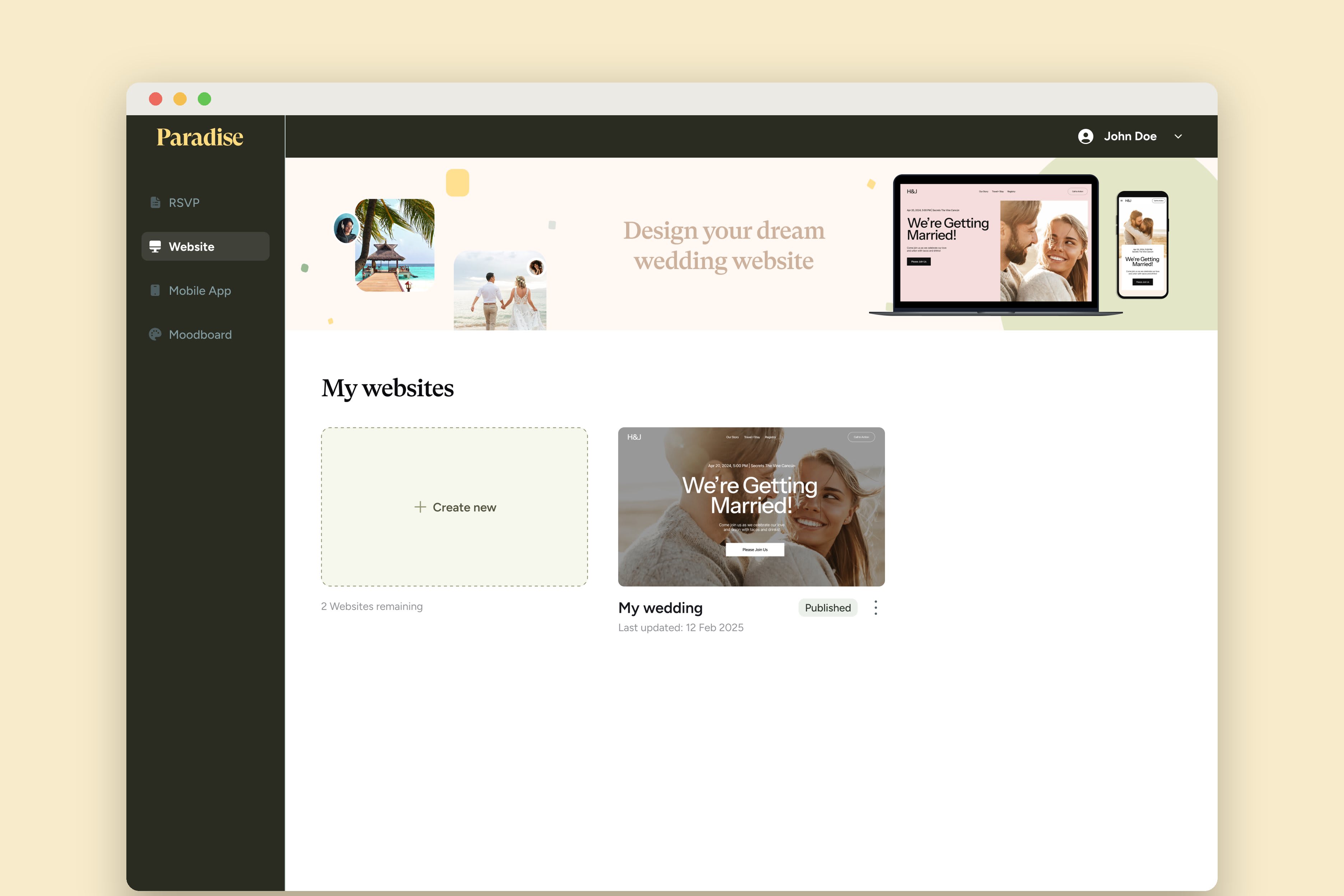Viewport: 1344px width, 896px height.
Task: Minimize window with yellow traffic light button
Action: click(180, 99)
